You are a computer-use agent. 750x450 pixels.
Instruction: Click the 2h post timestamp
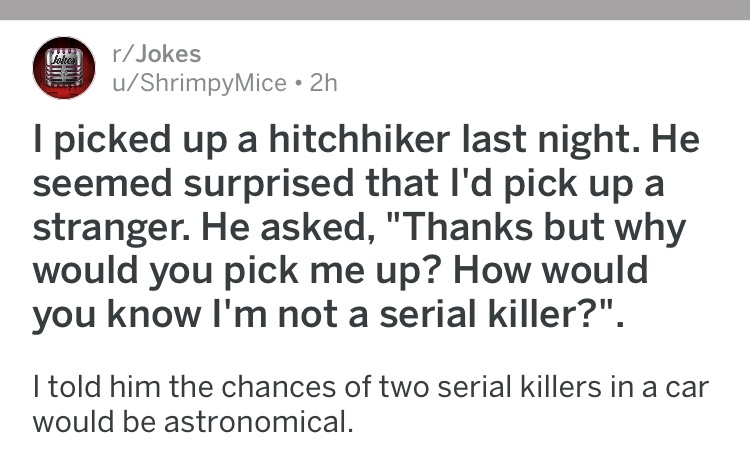[324, 83]
